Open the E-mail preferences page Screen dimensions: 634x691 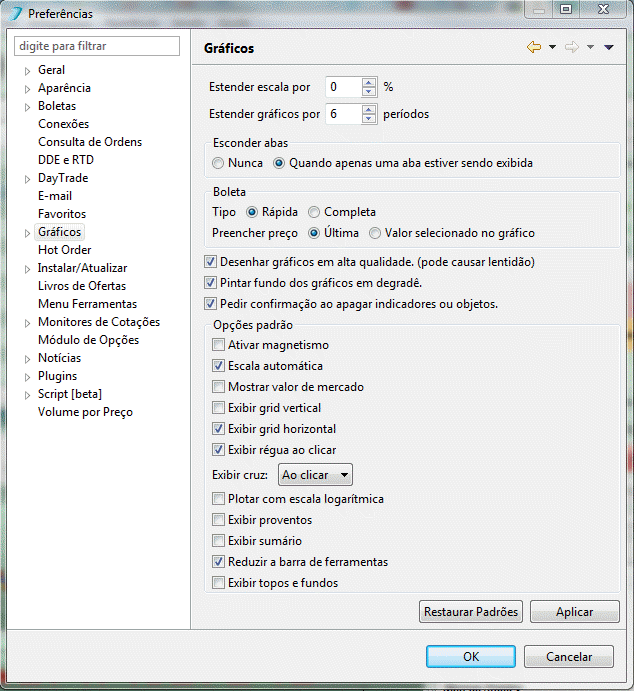55,196
